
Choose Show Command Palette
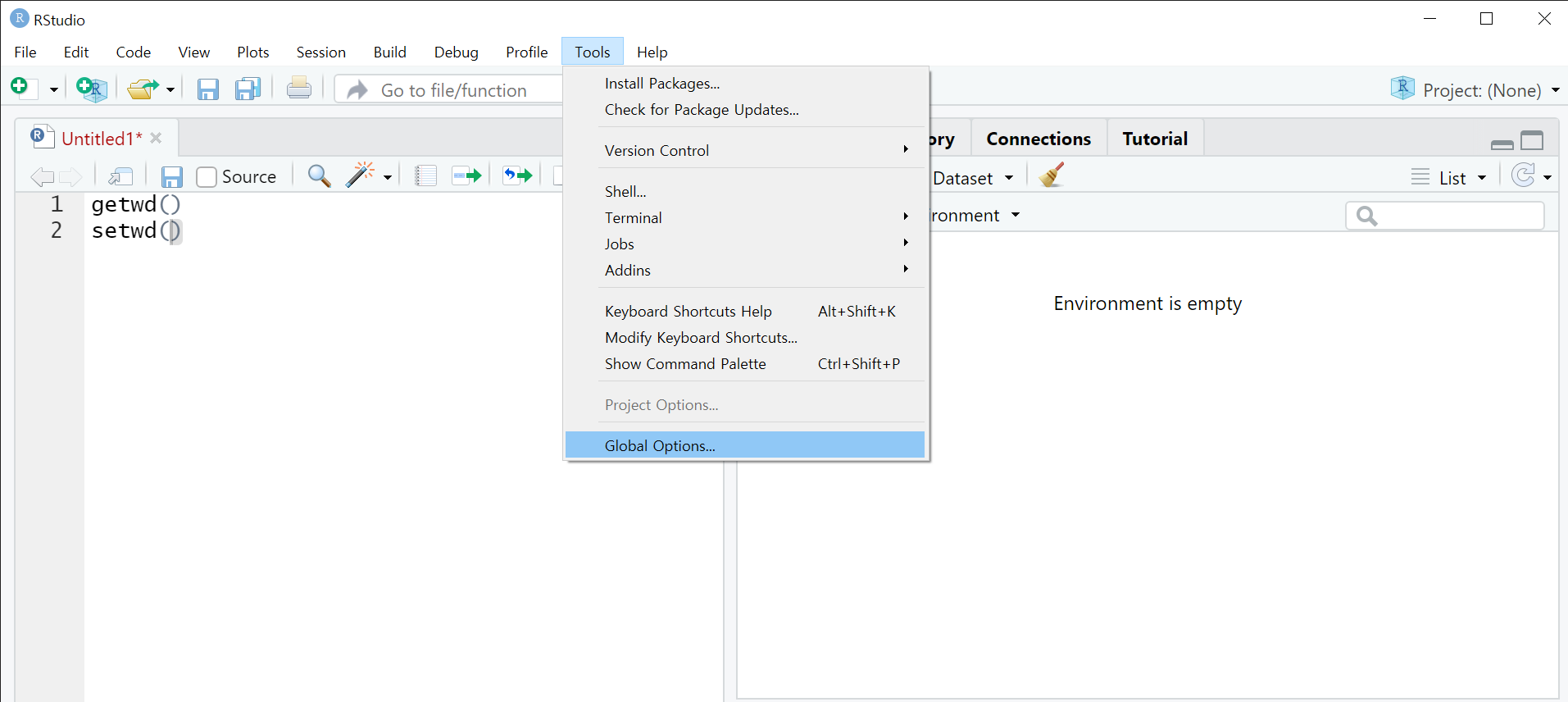[x=745, y=364]
